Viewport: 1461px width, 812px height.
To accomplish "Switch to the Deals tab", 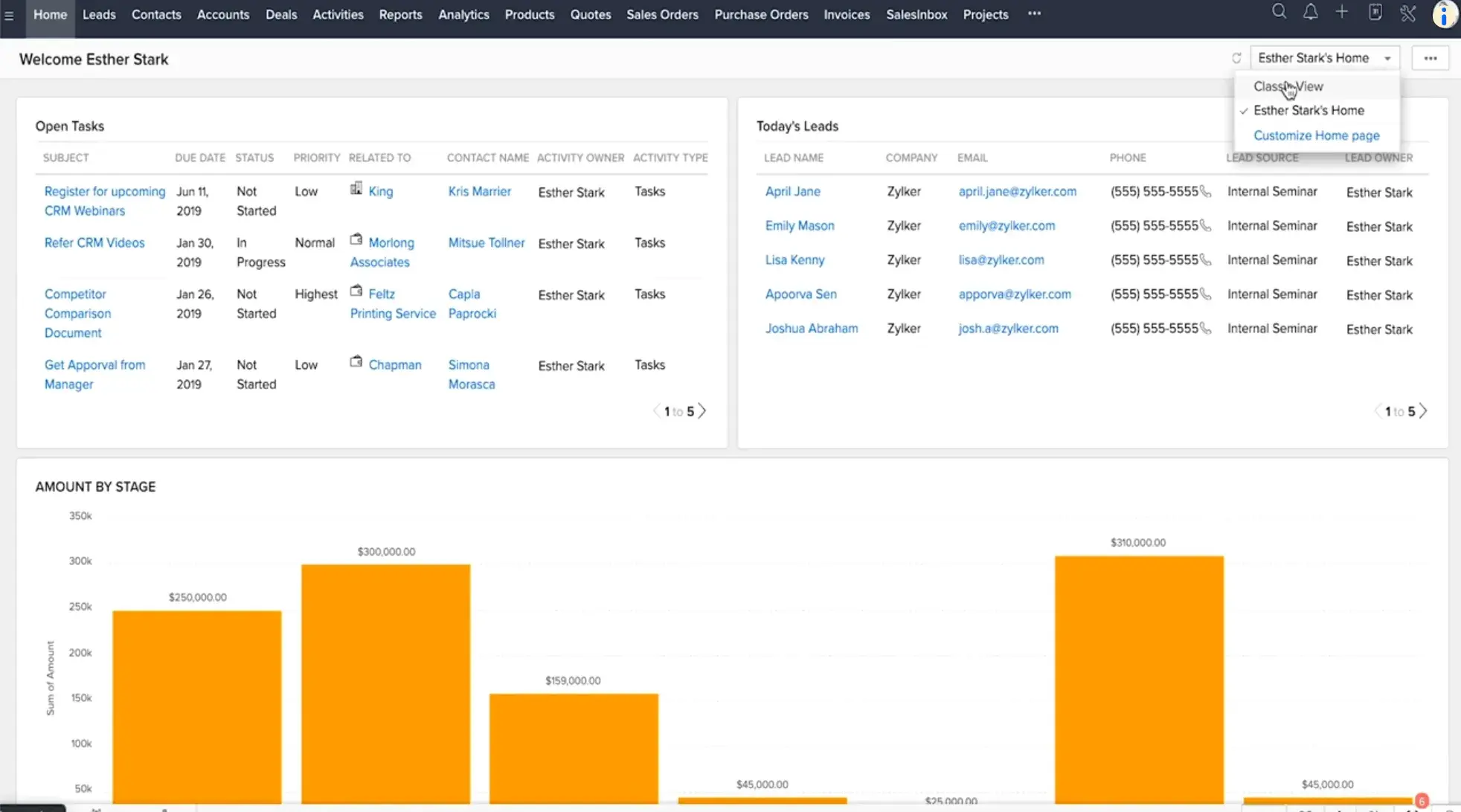I will coord(280,15).
